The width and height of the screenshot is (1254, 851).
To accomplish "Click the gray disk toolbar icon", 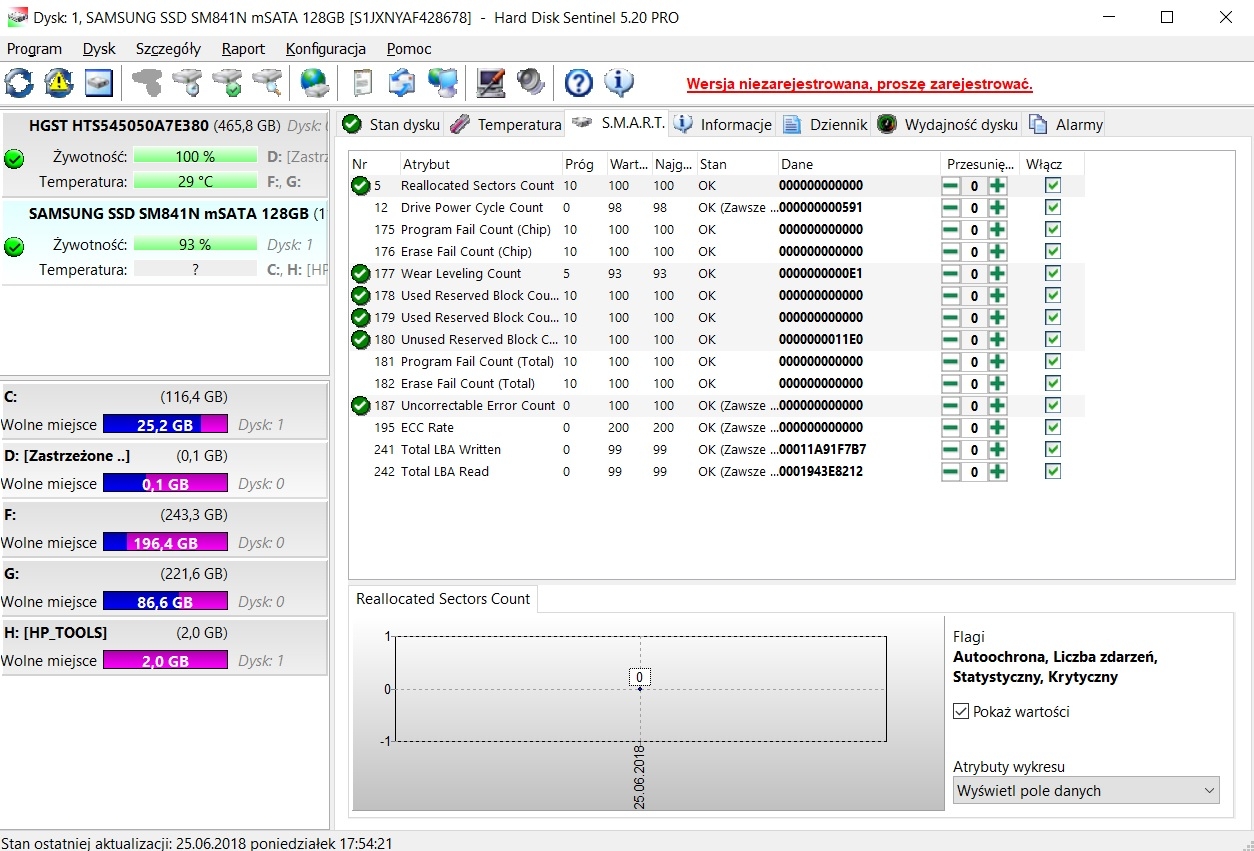I will pos(147,83).
